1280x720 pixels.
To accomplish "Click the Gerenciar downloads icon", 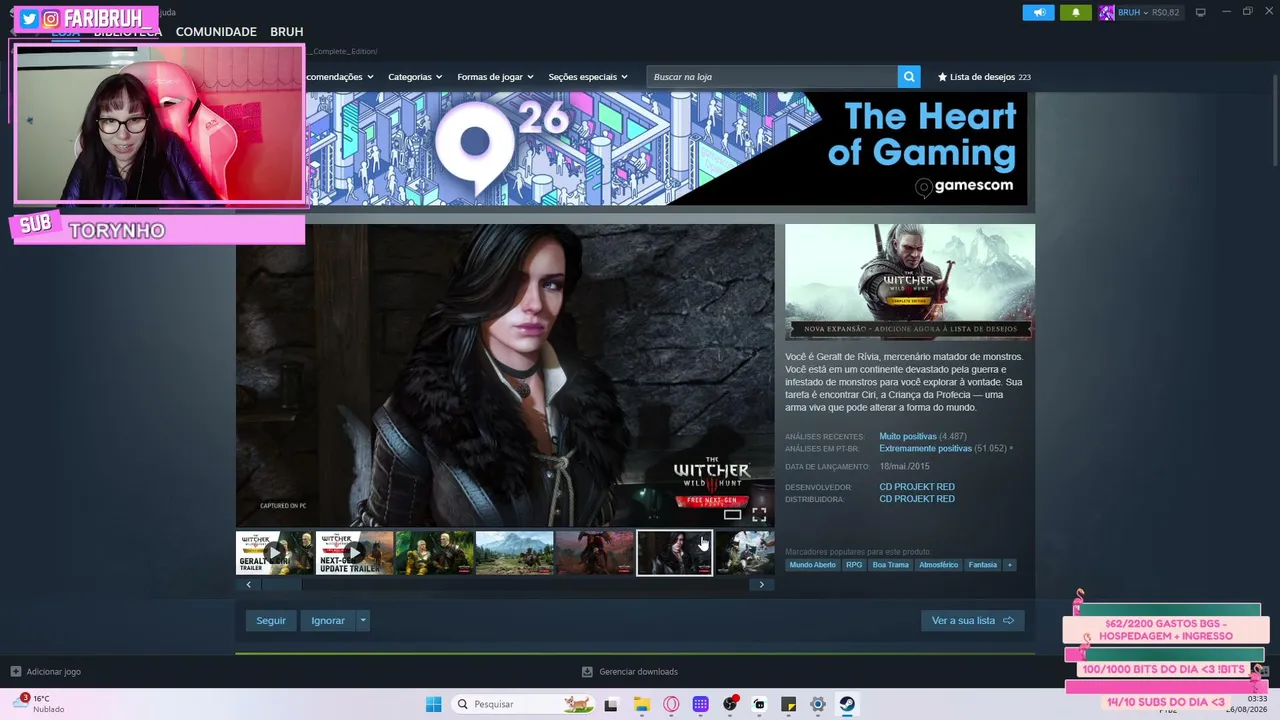I will click(587, 672).
